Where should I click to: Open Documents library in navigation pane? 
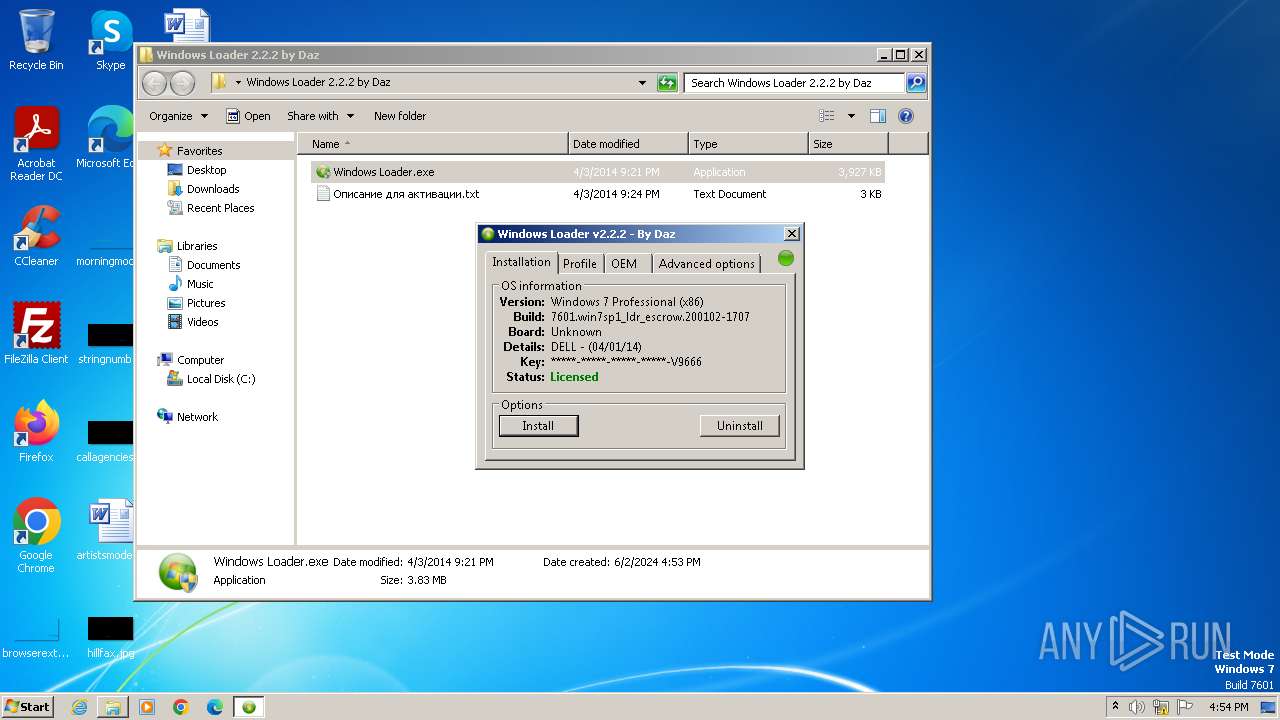click(213, 265)
